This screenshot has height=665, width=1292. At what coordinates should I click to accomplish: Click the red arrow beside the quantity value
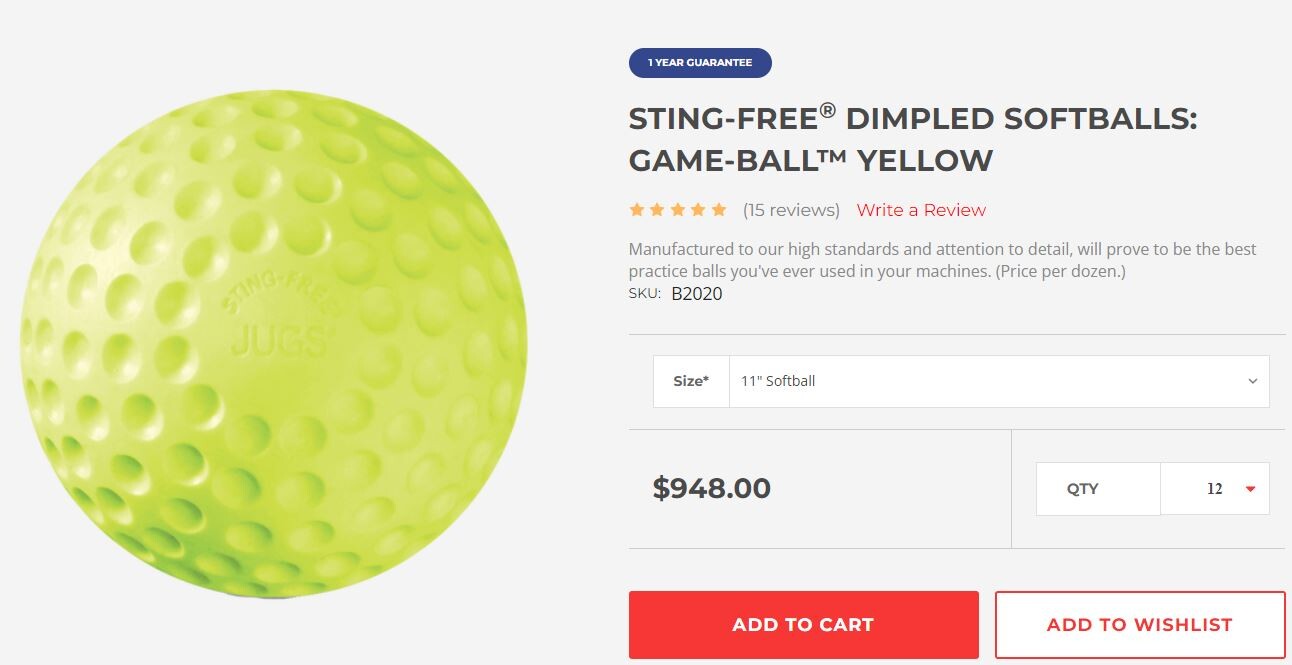[1248, 488]
